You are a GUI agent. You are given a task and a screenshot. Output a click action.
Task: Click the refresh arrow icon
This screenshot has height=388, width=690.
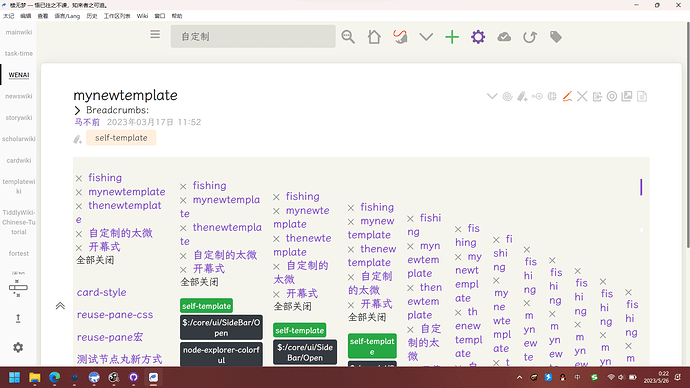click(530, 37)
